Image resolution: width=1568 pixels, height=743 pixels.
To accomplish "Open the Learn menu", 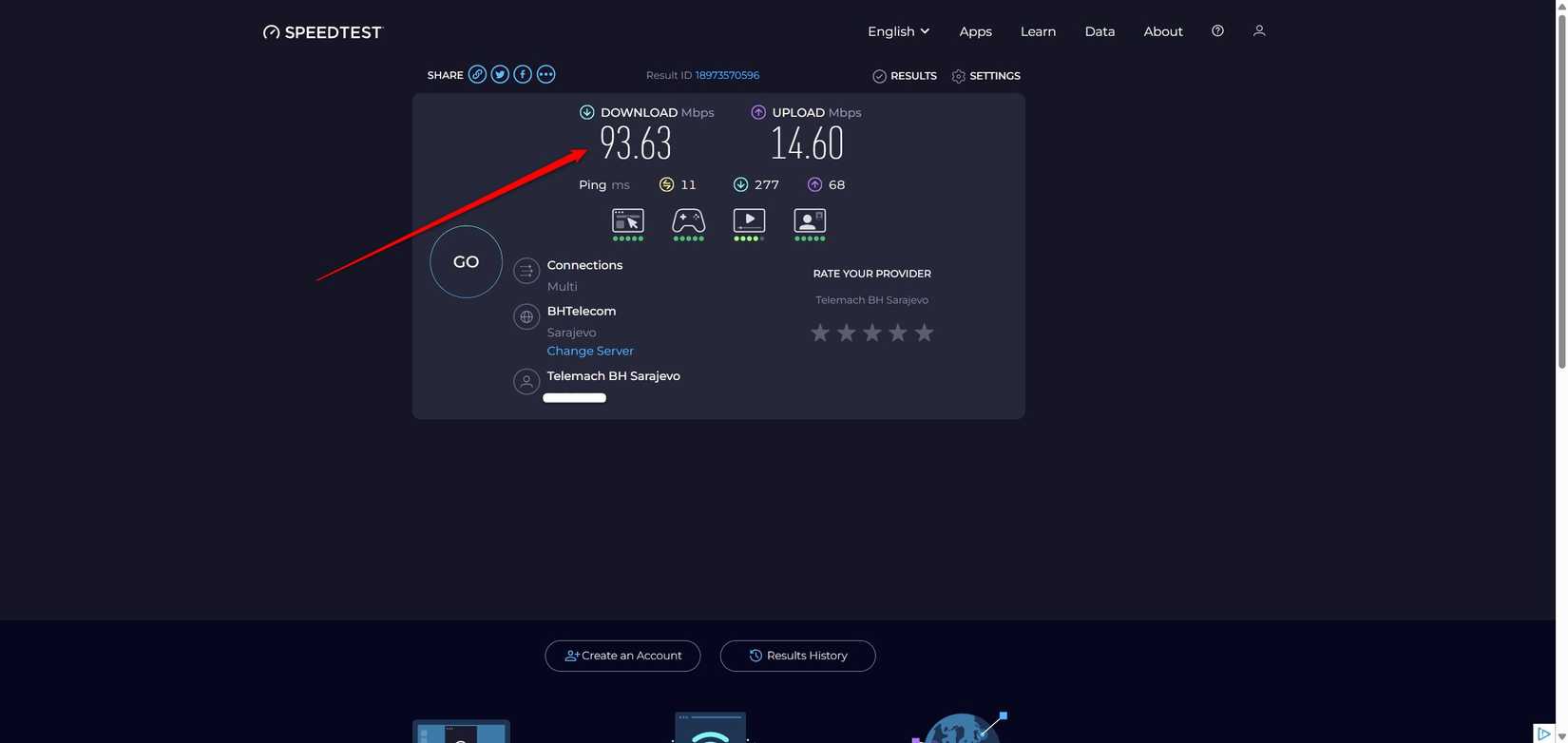I will click(x=1039, y=31).
